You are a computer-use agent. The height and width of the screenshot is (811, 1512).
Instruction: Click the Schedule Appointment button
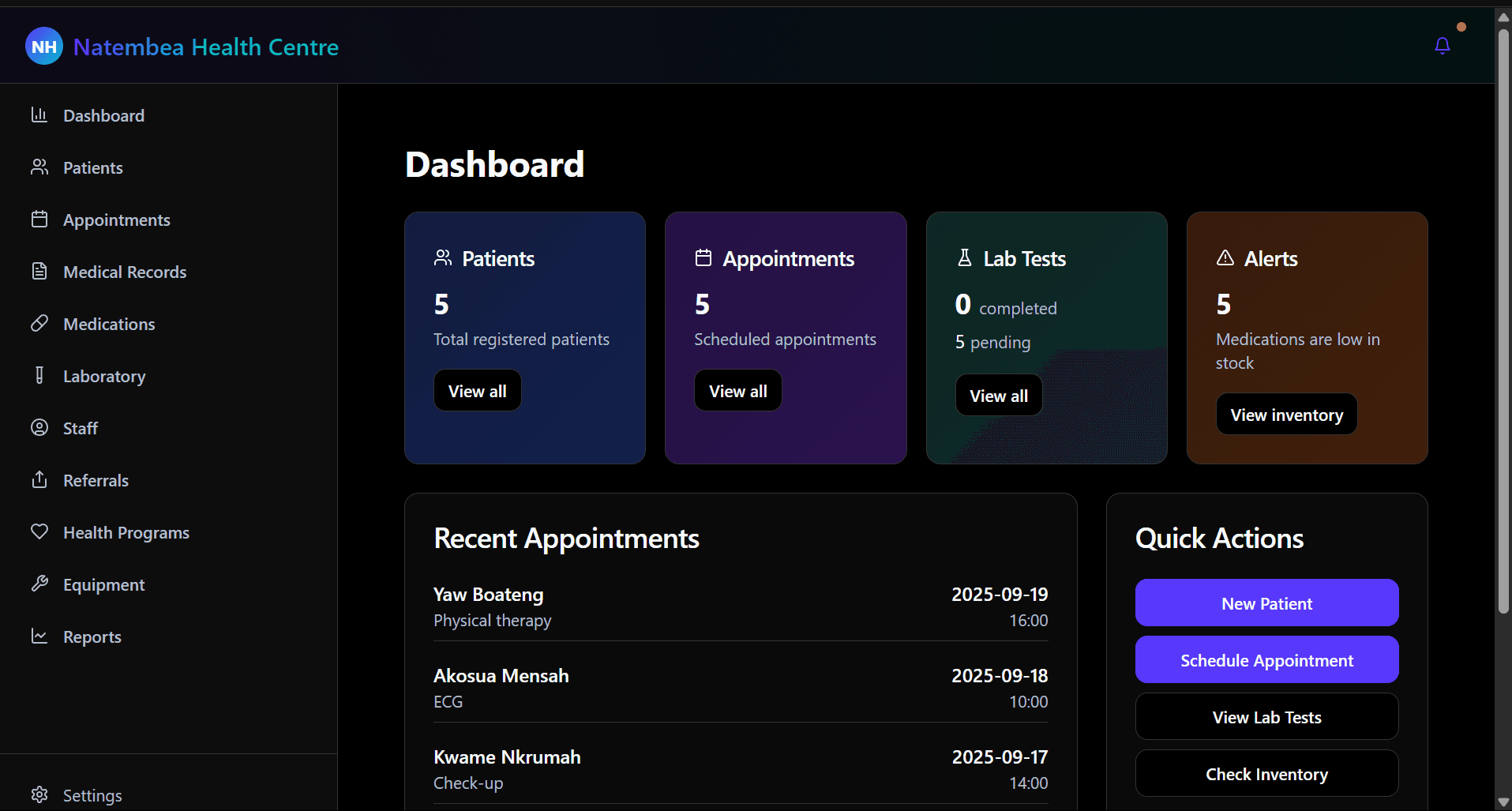click(1267, 660)
